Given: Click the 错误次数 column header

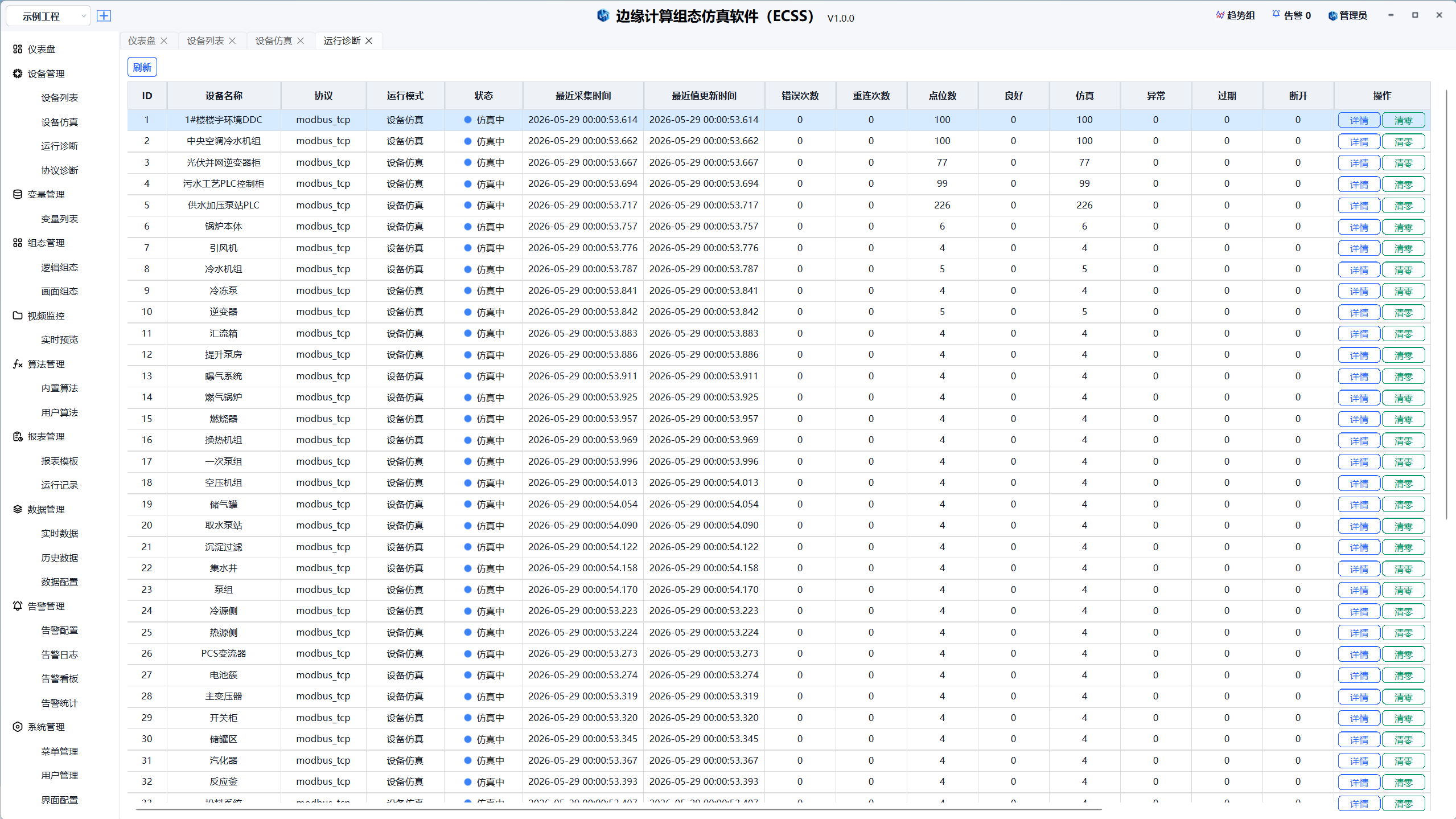Looking at the screenshot, I should (800, 96).
